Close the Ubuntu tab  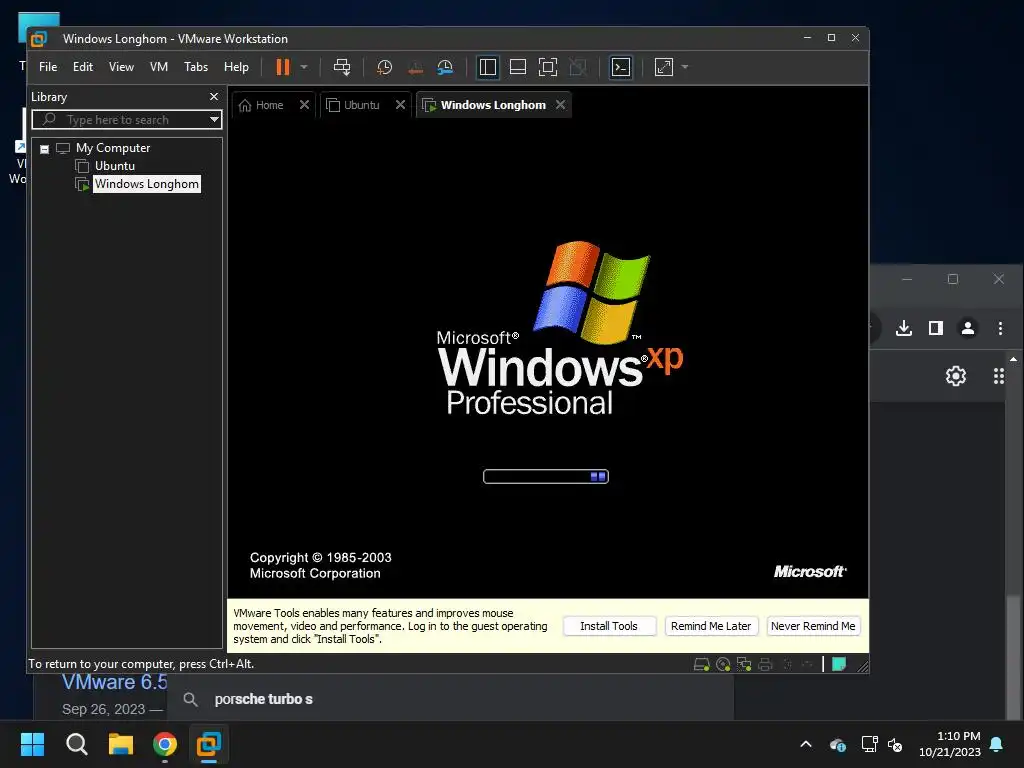(x=400, y=104)
